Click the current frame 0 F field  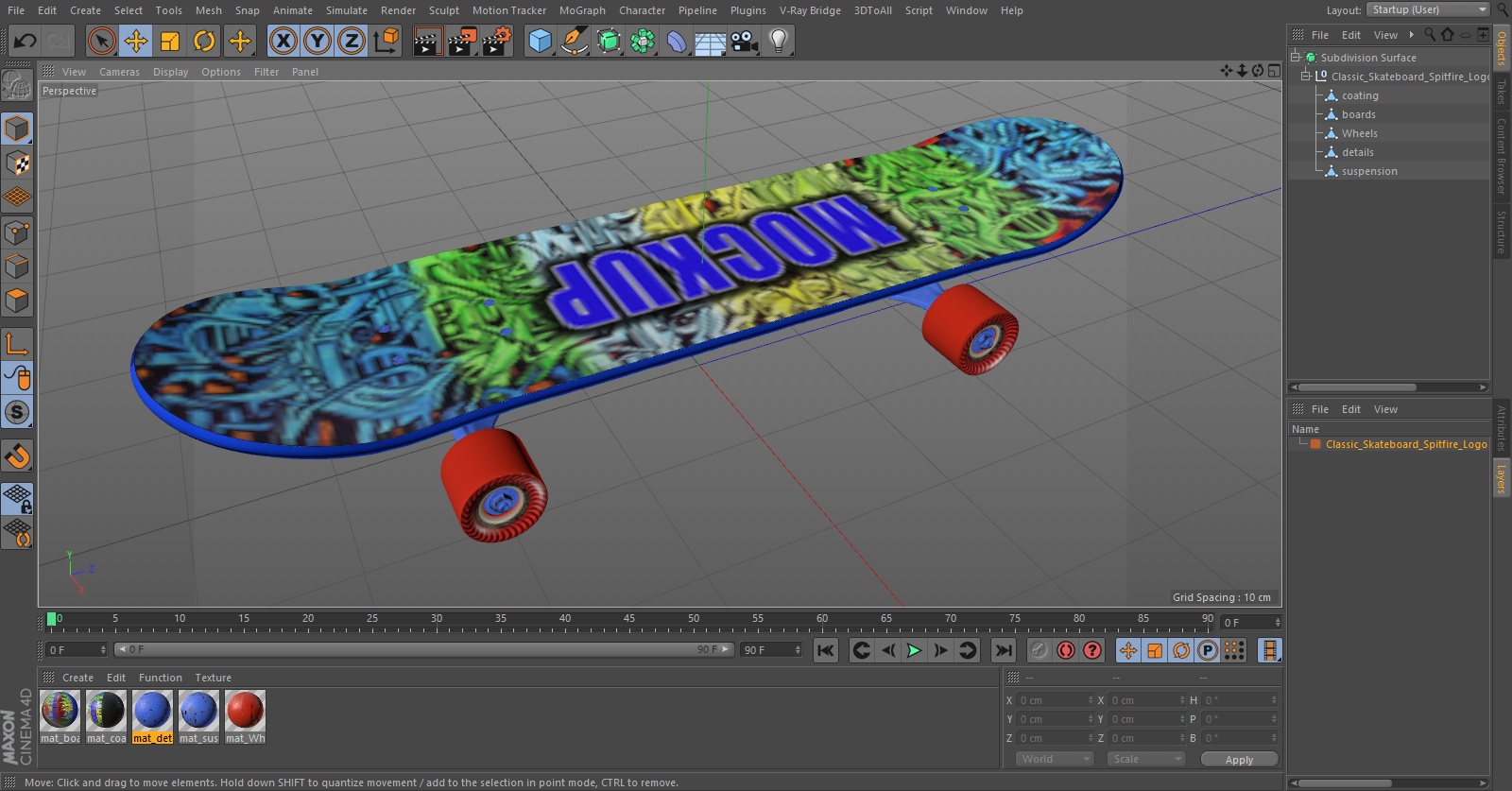tap(77, 649)
